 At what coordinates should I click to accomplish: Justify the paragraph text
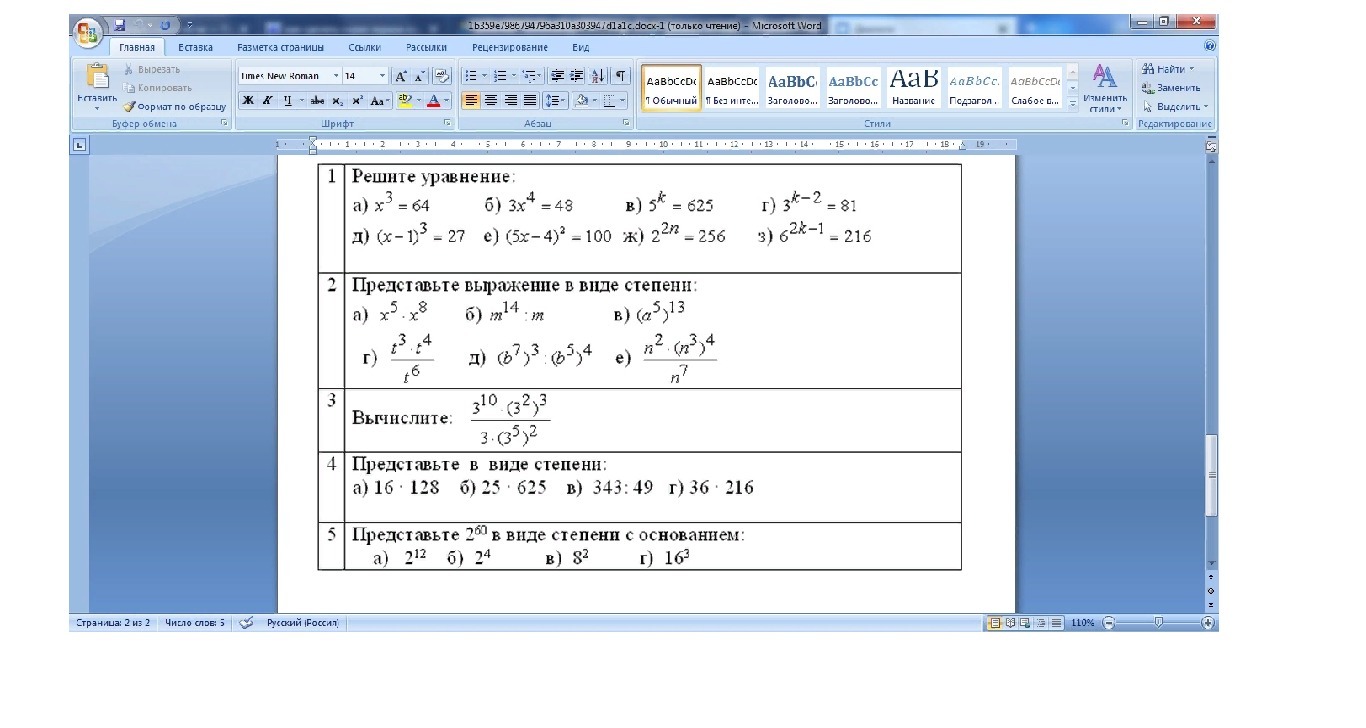[x=529, y=101]
